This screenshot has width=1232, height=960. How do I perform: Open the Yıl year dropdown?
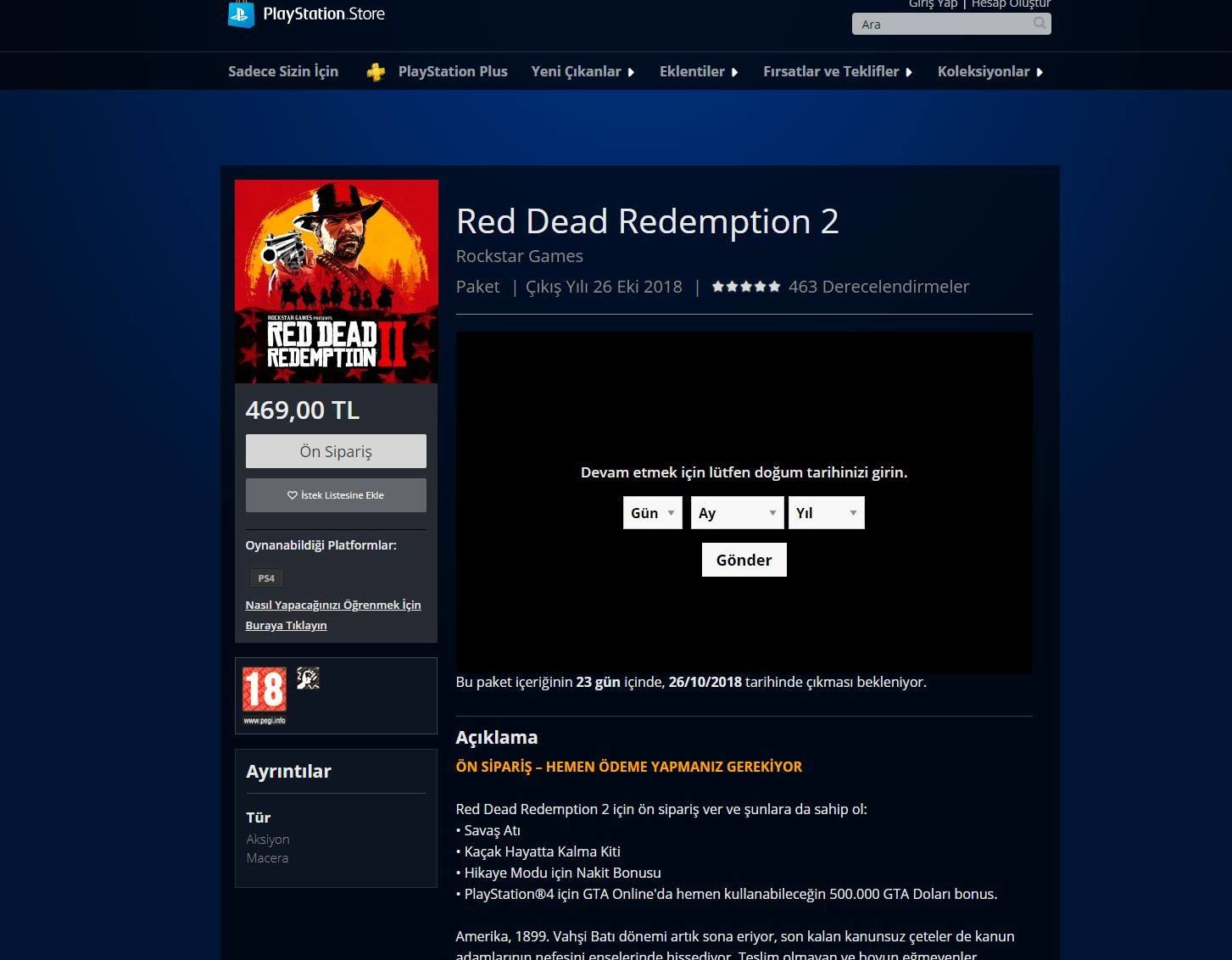pos(827,513)
